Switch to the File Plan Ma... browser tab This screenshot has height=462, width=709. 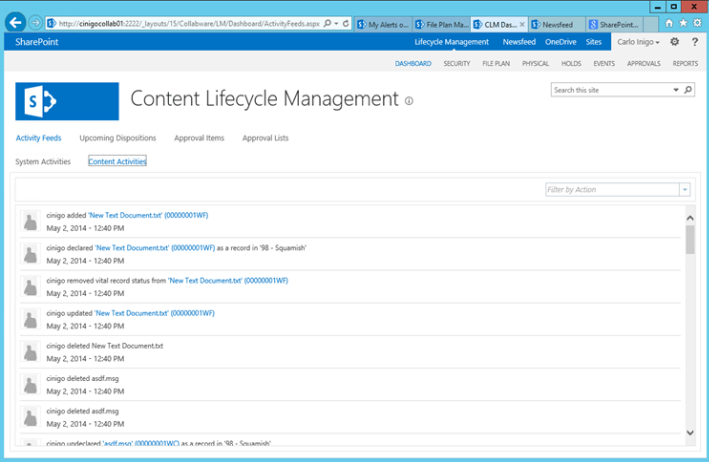pyautogui.click(x=442, y=24)
